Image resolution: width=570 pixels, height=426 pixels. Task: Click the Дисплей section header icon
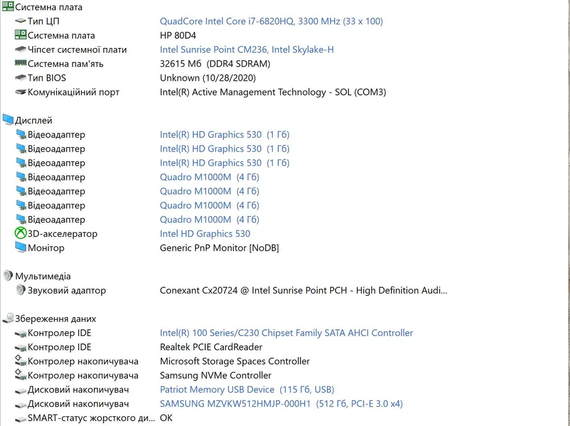8,120
